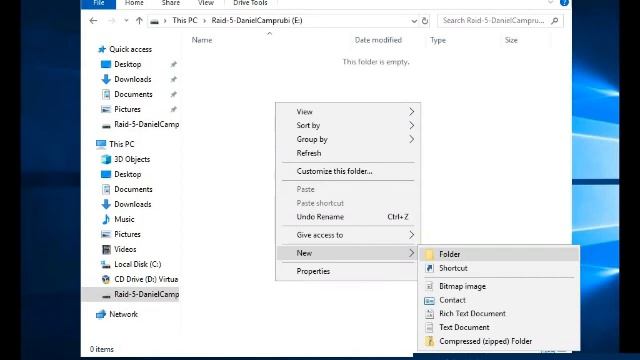Select CD Drive (D:) in sidebar
The width and height of the screenshot is (640, 360).
(x=146, y=280)
